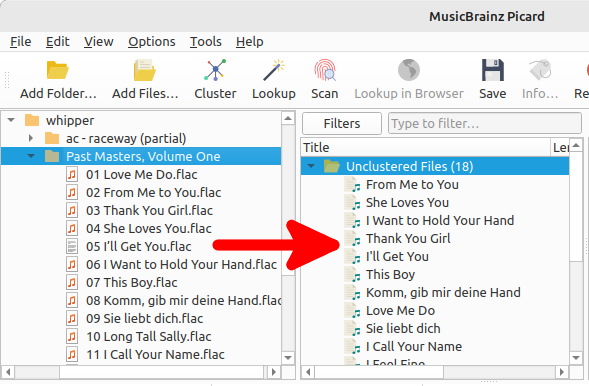Click the music icon of 10 Long Tall Sally.flac

point(72,337)
